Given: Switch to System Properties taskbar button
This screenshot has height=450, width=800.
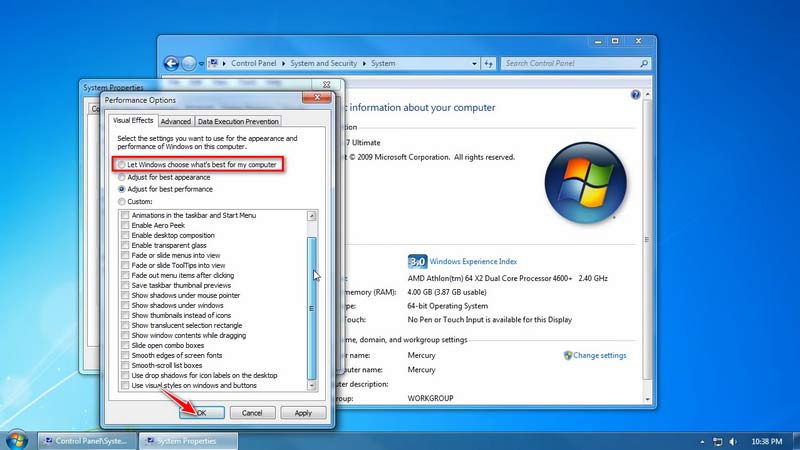Looking at the screenshot, I should point(188,441).
